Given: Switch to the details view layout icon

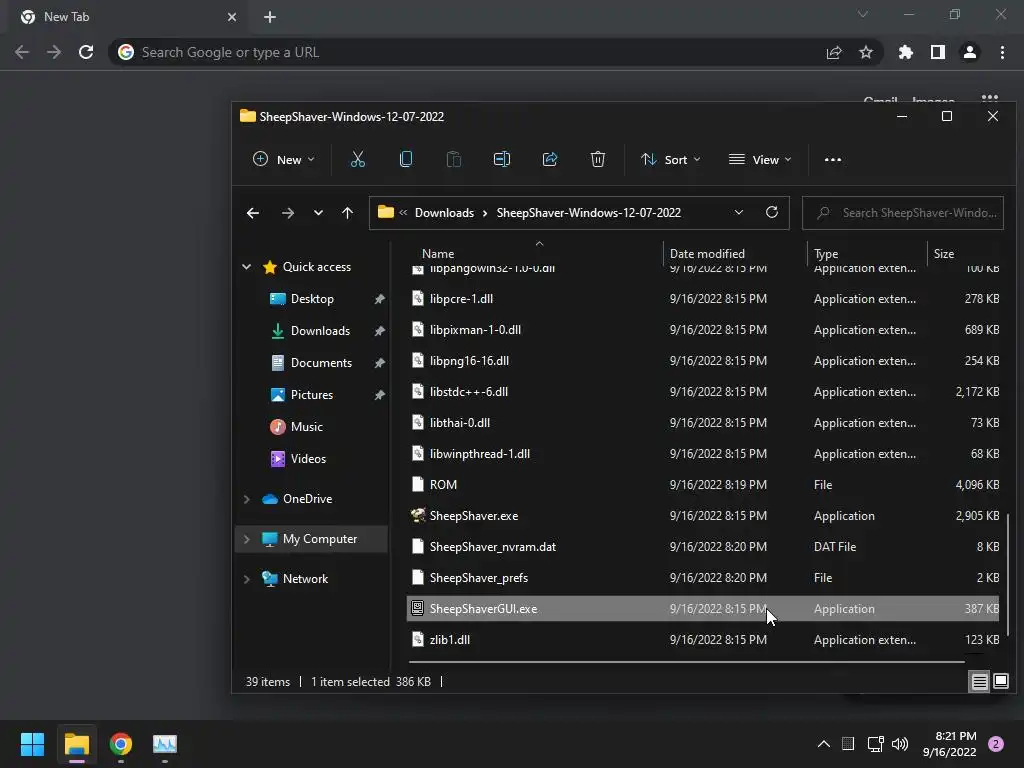Looking at the screenshot, I should [x=980, y=682].
